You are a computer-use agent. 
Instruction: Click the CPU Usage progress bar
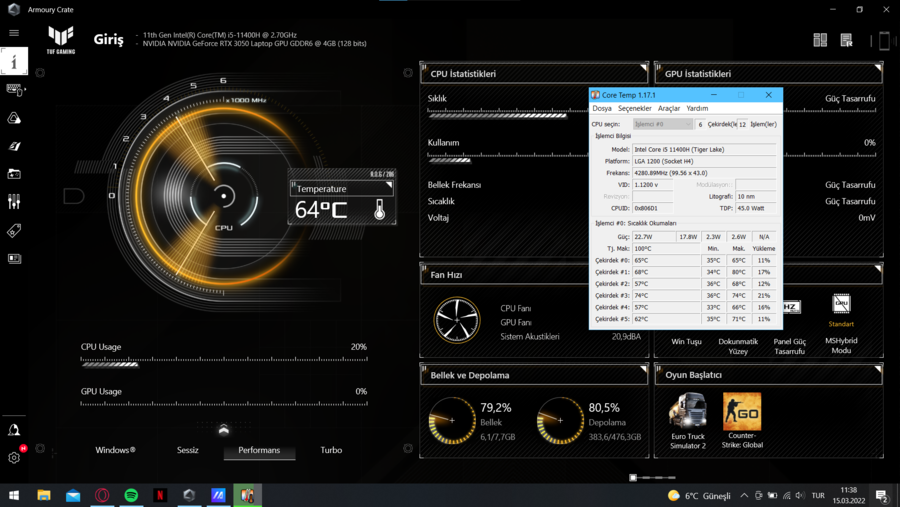click(224, 363)
